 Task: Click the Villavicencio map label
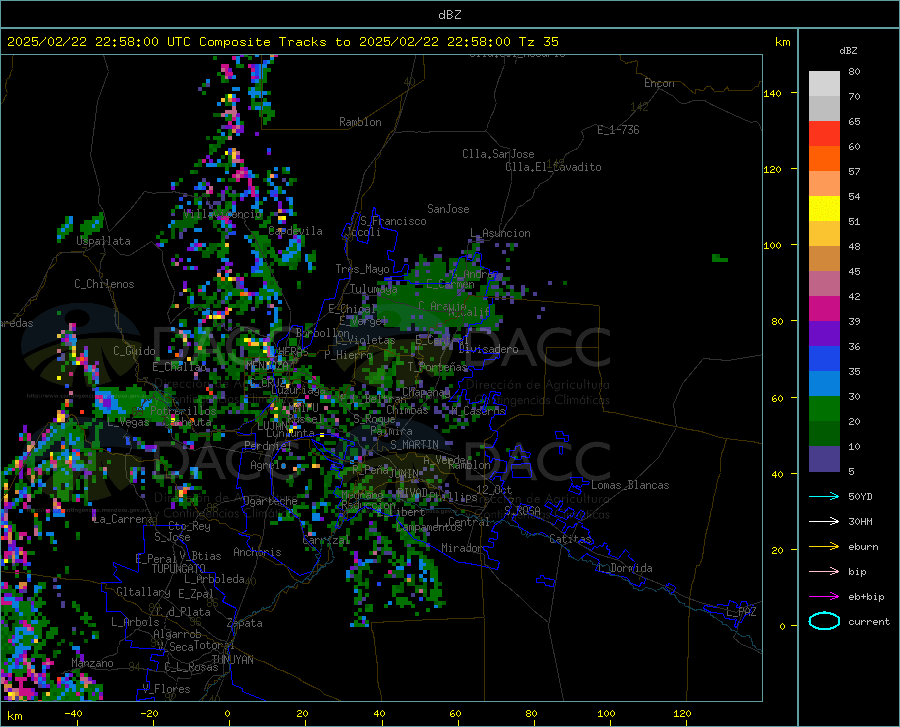(223, 214)
